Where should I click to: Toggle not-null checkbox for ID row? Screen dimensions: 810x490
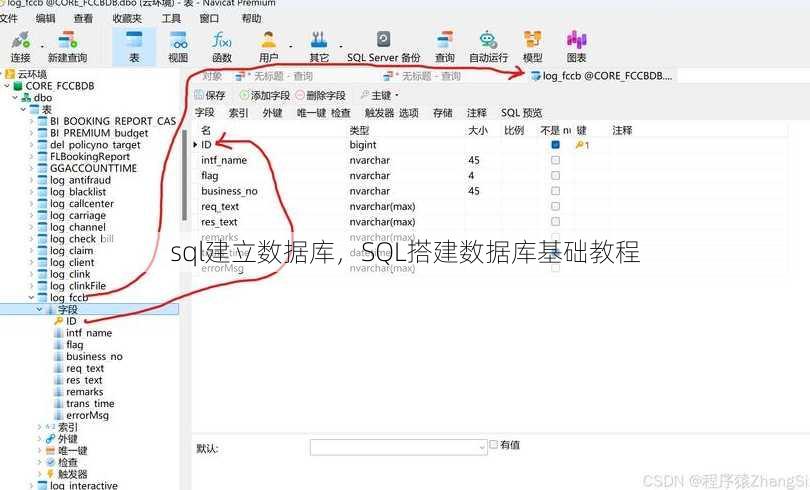point(555,145)
